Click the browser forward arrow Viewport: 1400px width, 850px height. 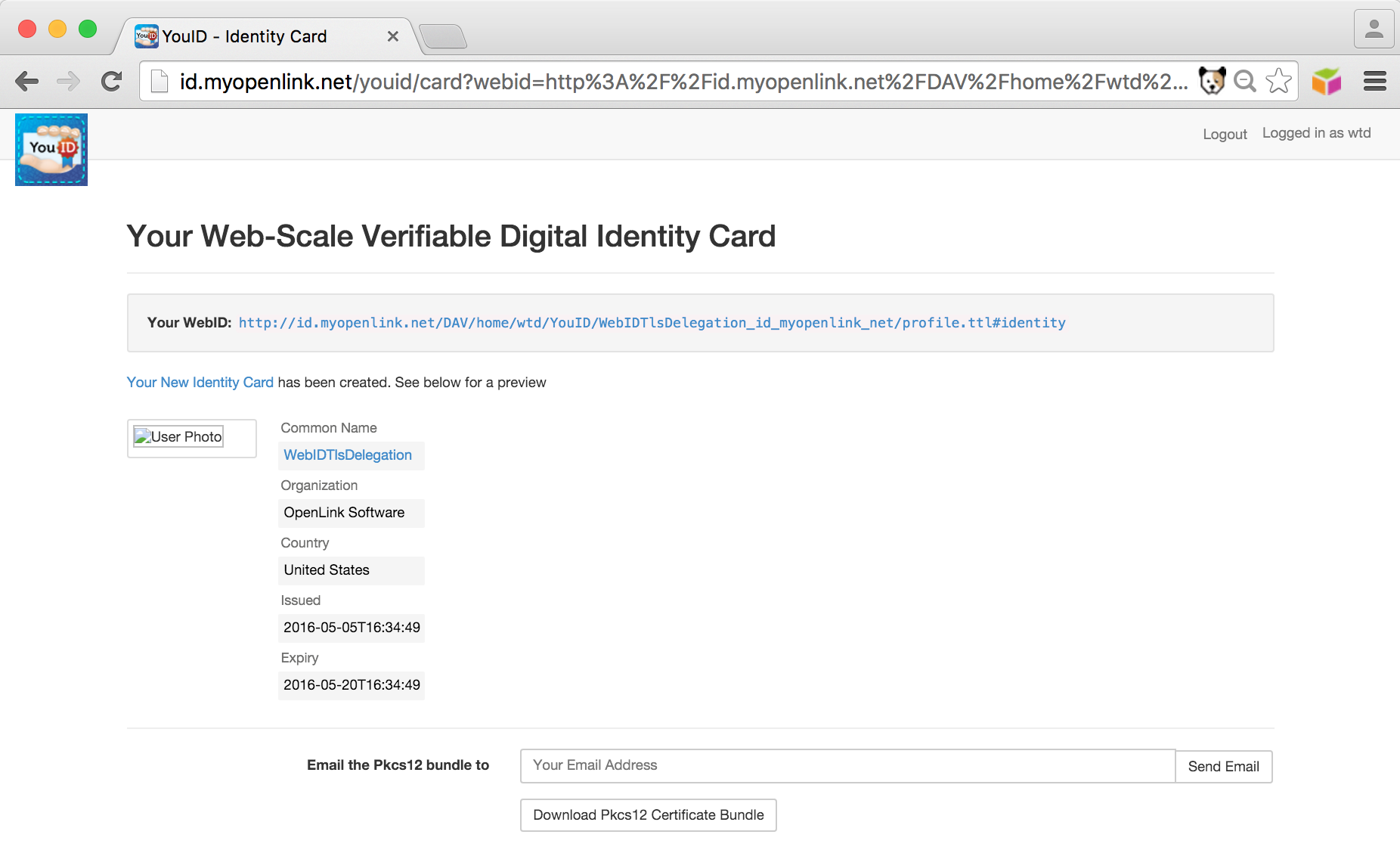coord(69,82)
